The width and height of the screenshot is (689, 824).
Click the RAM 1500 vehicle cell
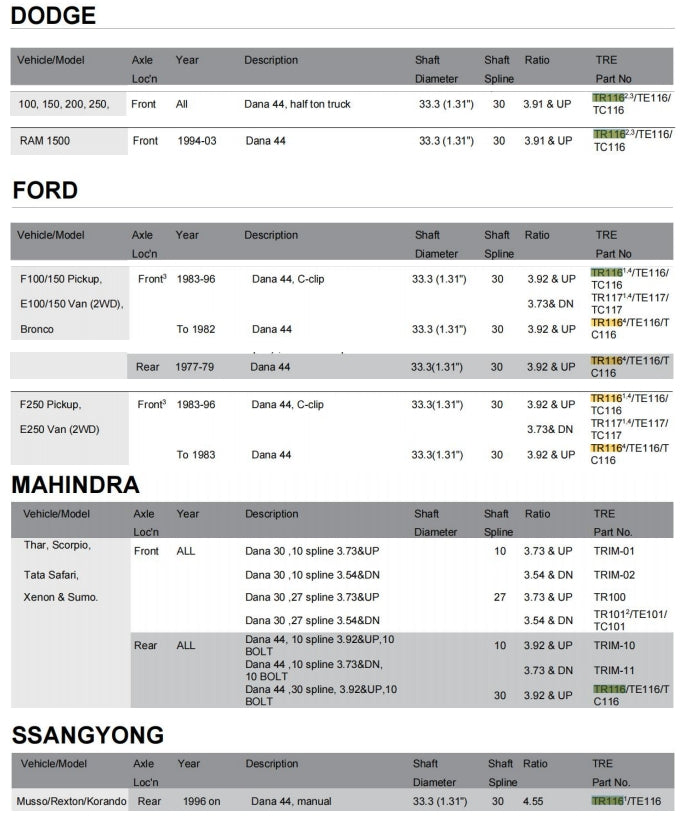(x=45, y=141)
